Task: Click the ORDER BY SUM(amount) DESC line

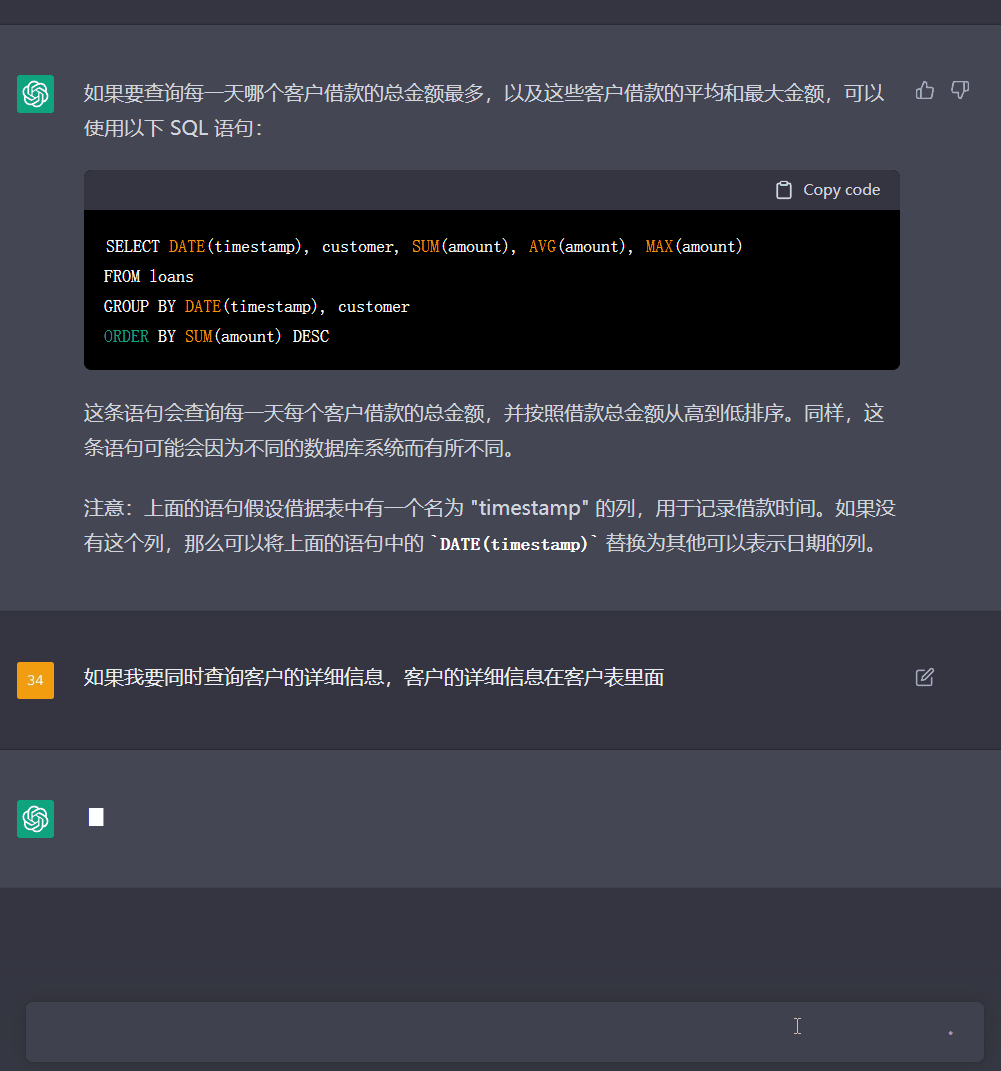Action: pyautogui.click(x=216, y=336)
